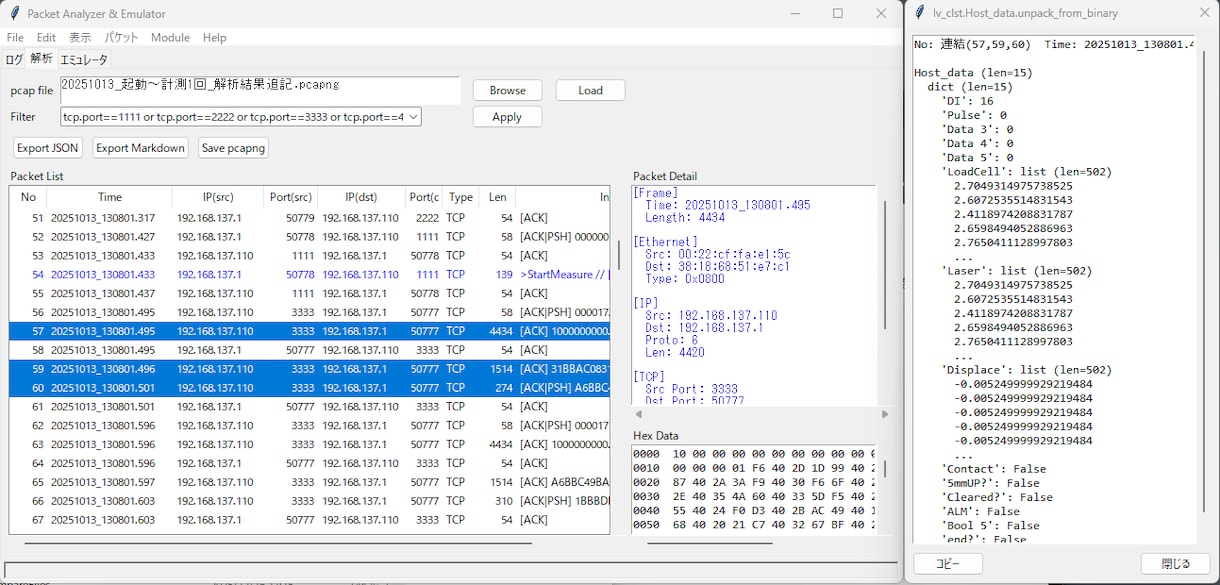Click the Port(src) column header
1220x585 pixels.
(x=291, y=197)
